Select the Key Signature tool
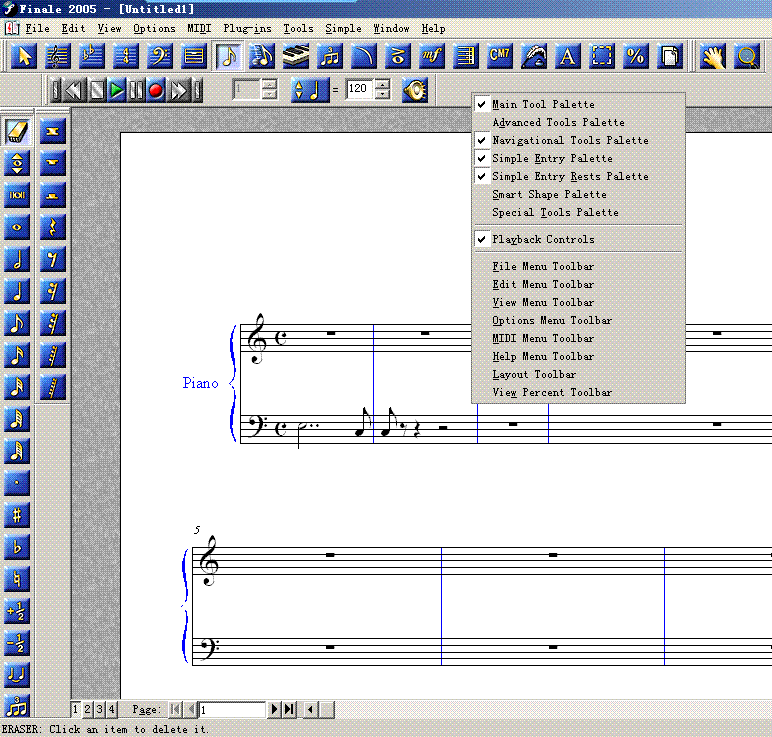Image resolution: width=772 pixels, height=737 pixels. (x=92, y=56)
